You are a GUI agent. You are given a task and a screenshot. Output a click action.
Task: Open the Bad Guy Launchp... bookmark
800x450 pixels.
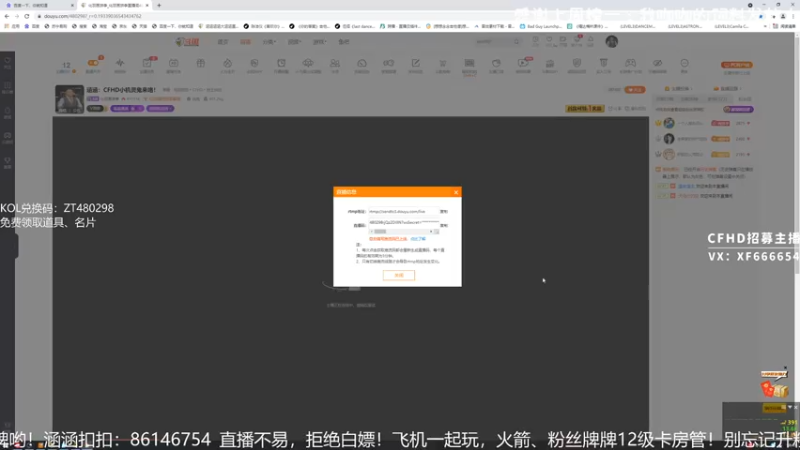pos(541,26)
